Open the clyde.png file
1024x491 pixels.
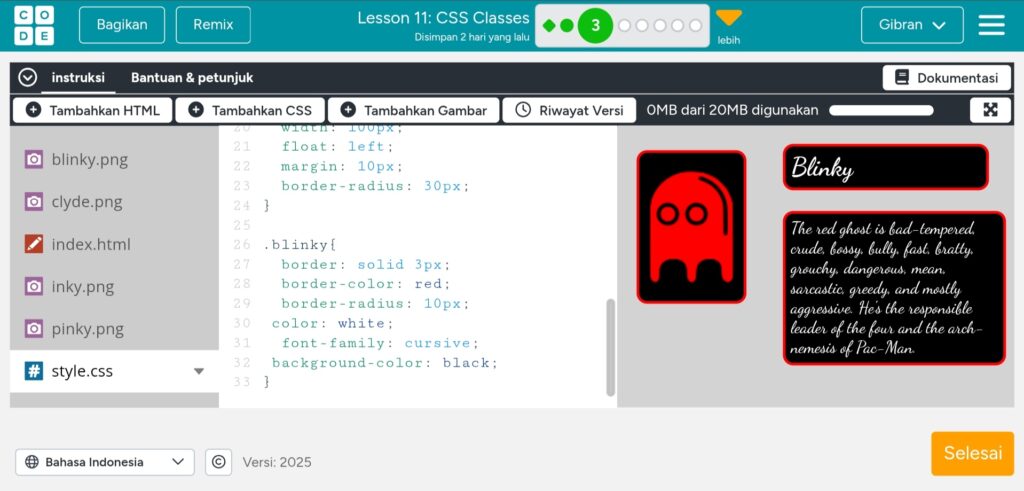click(x=86, y=202)
